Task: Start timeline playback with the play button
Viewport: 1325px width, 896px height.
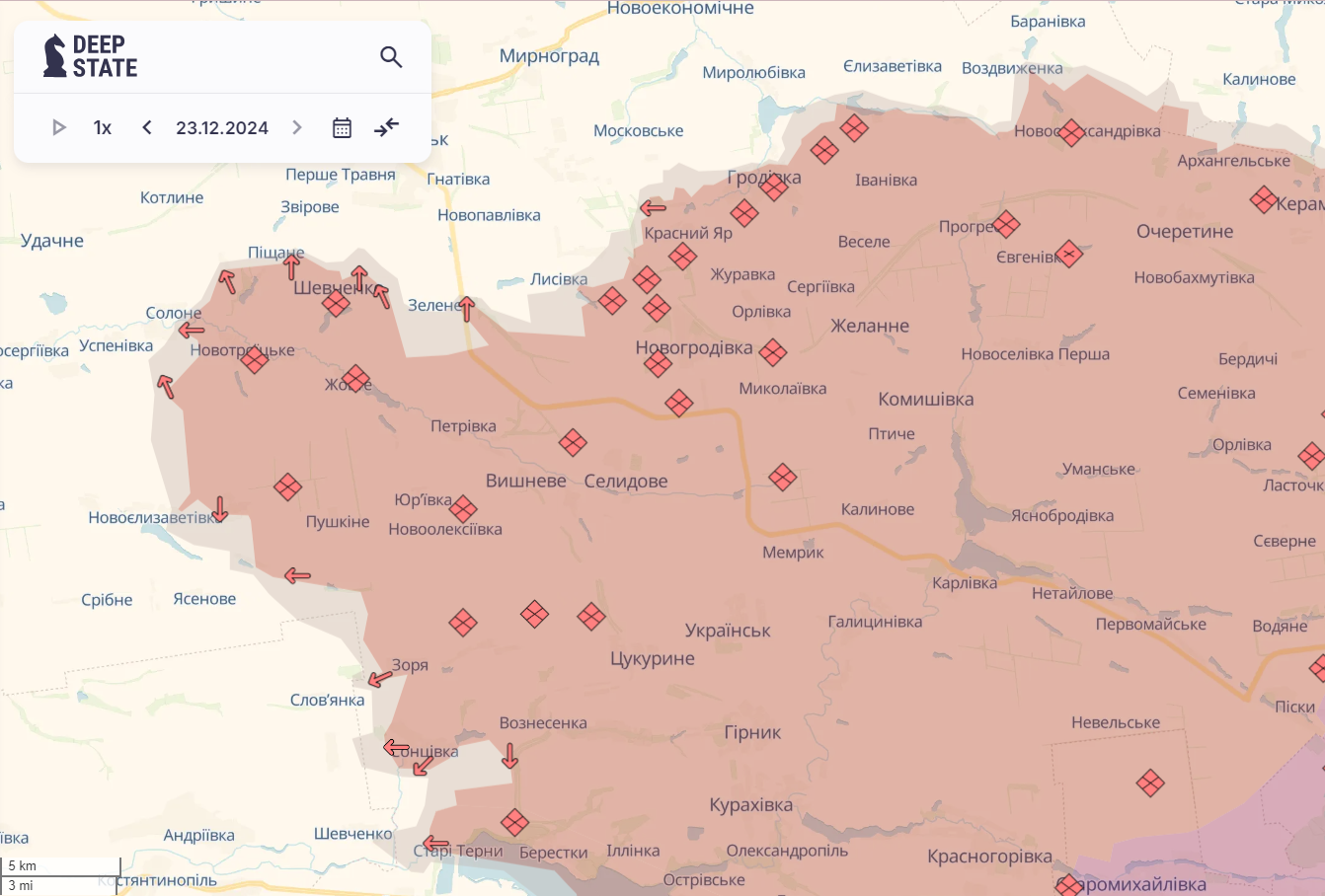Action: [x=59, y=127]
